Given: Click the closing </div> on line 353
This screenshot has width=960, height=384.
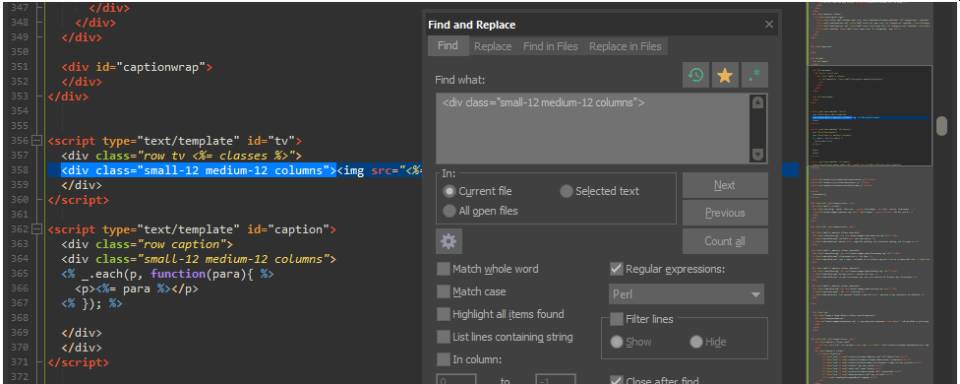Looking at the screenshot, I should pyautogui.click(x=68, y=96).
